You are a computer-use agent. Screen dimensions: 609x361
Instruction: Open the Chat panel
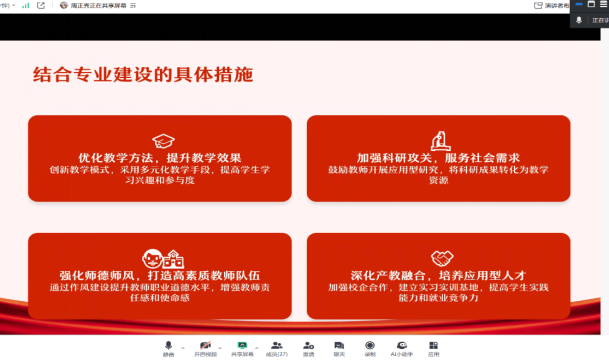click(x=339, y=348)
